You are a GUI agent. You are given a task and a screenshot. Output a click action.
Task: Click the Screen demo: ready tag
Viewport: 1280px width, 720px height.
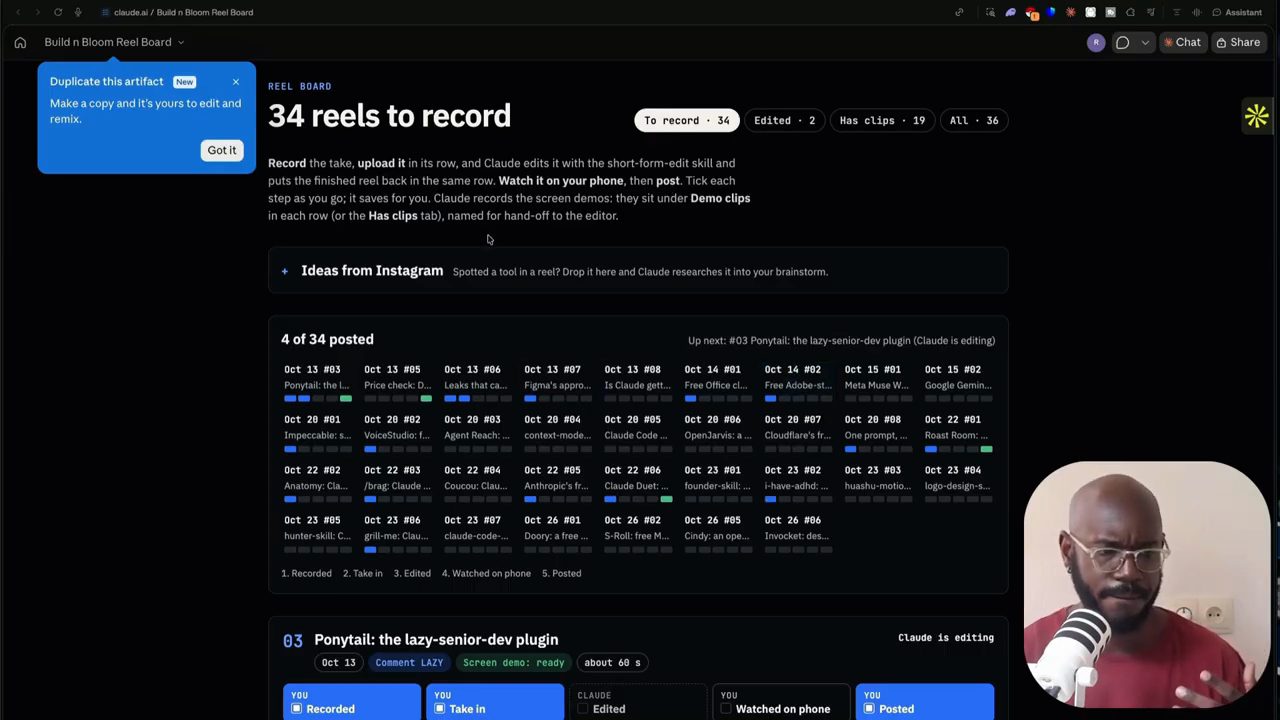[513, 662]
